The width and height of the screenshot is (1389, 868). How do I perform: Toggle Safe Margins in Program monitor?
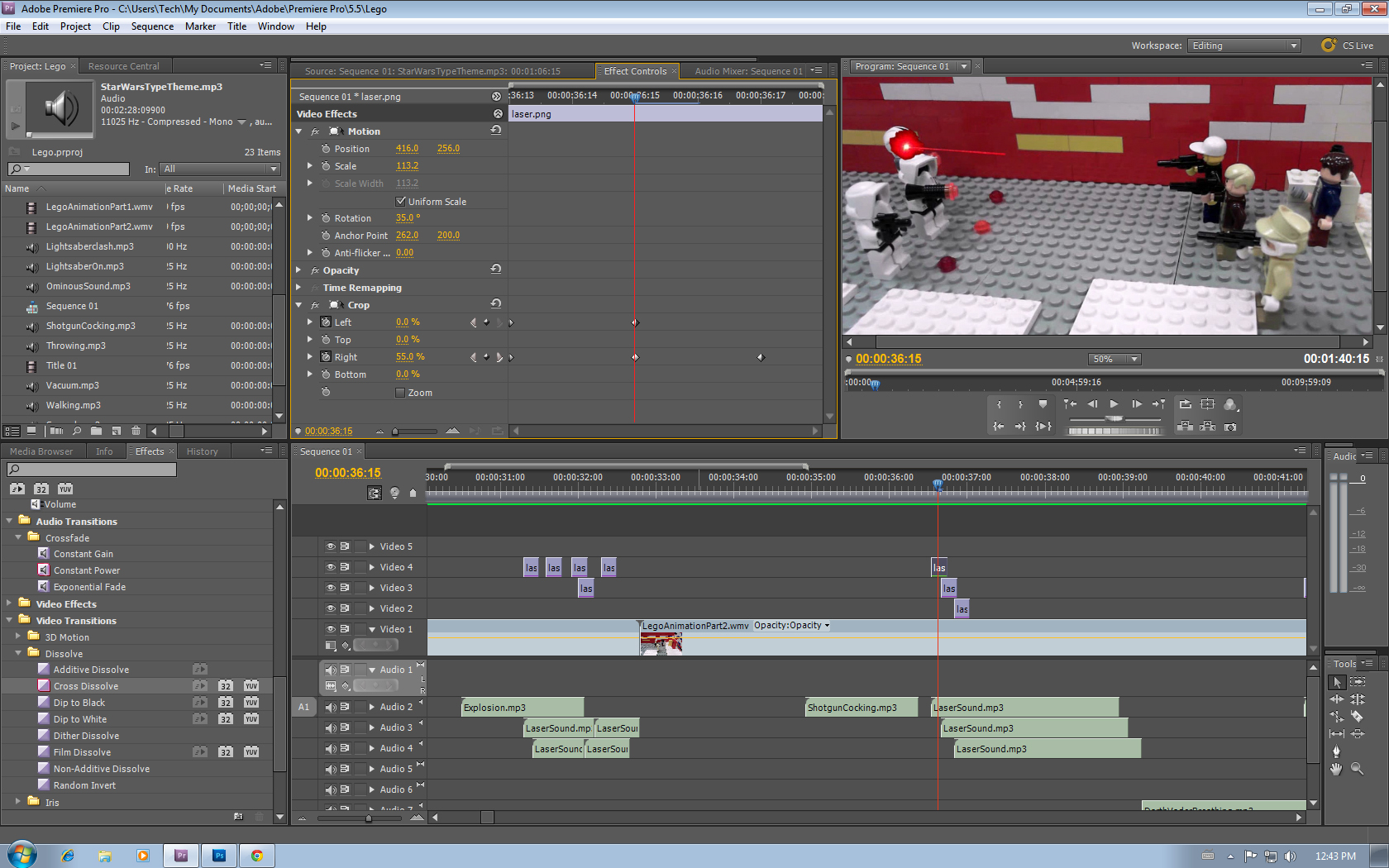point(1208,404)
